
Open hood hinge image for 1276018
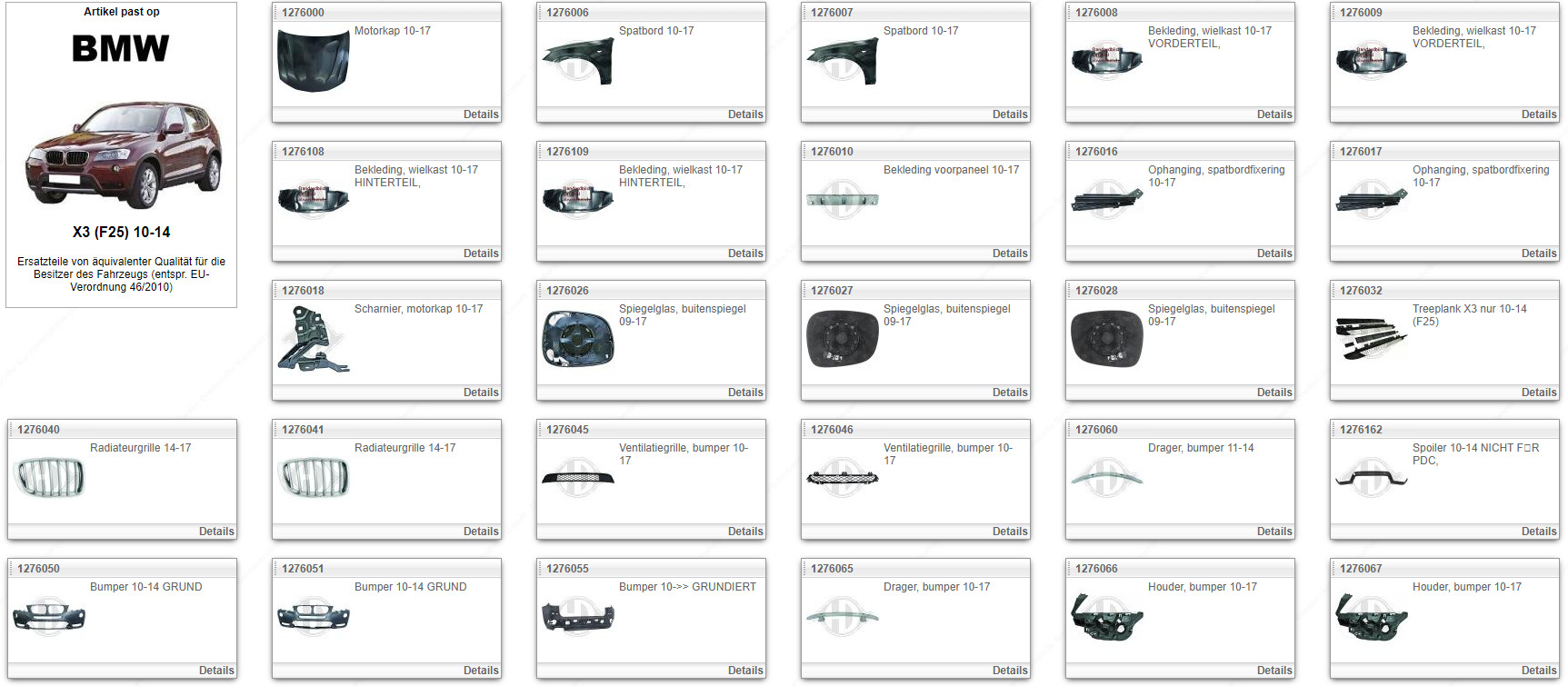tap(314, 338)
